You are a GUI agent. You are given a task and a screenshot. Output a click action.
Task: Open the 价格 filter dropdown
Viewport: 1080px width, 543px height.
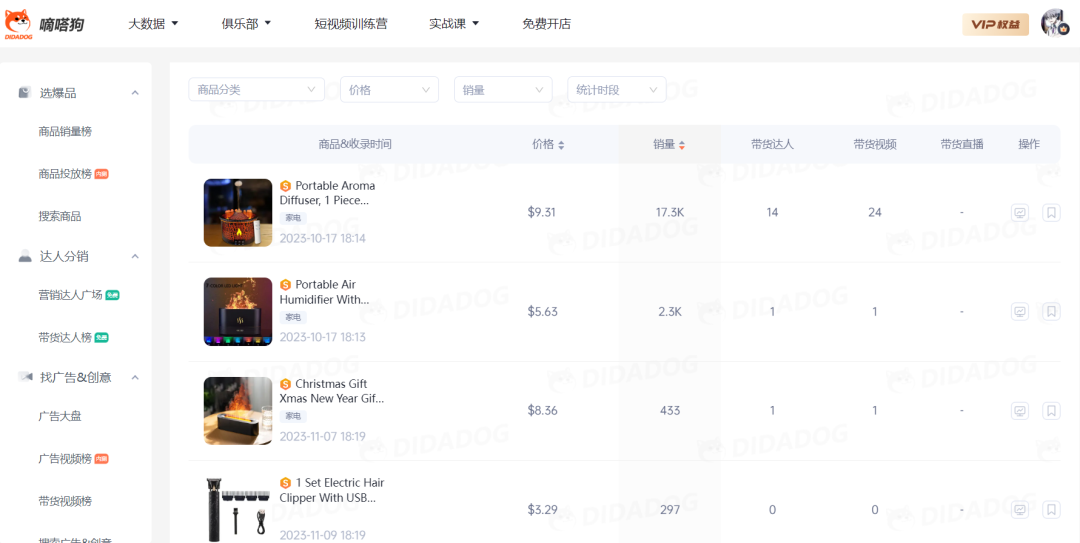(389, 90)
